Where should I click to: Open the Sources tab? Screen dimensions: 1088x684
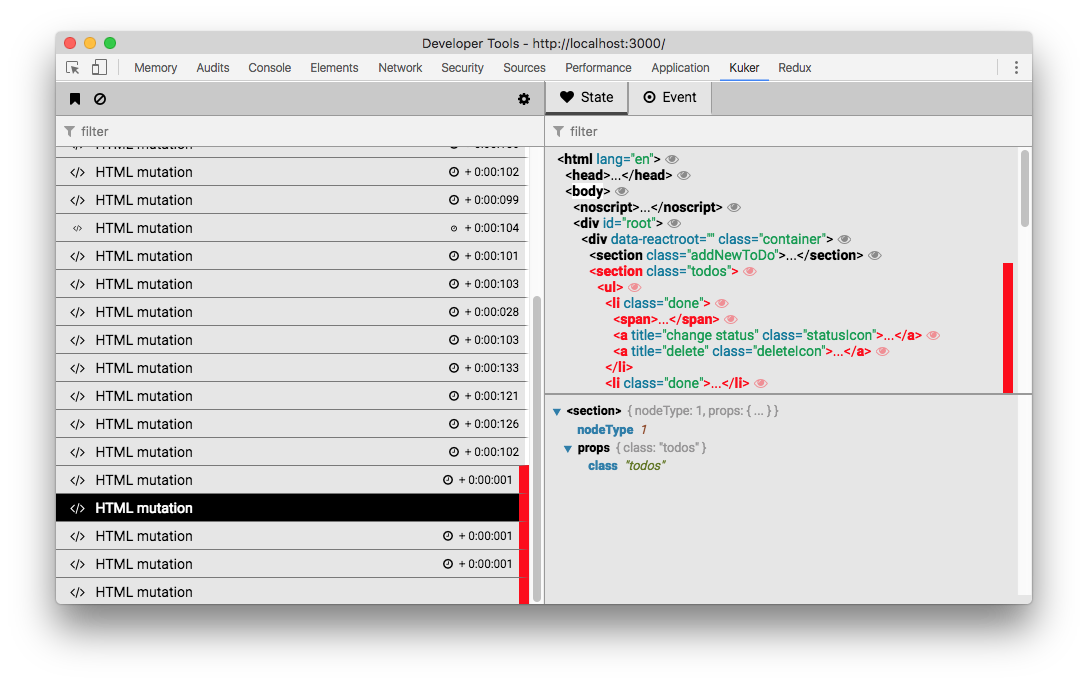524,67
